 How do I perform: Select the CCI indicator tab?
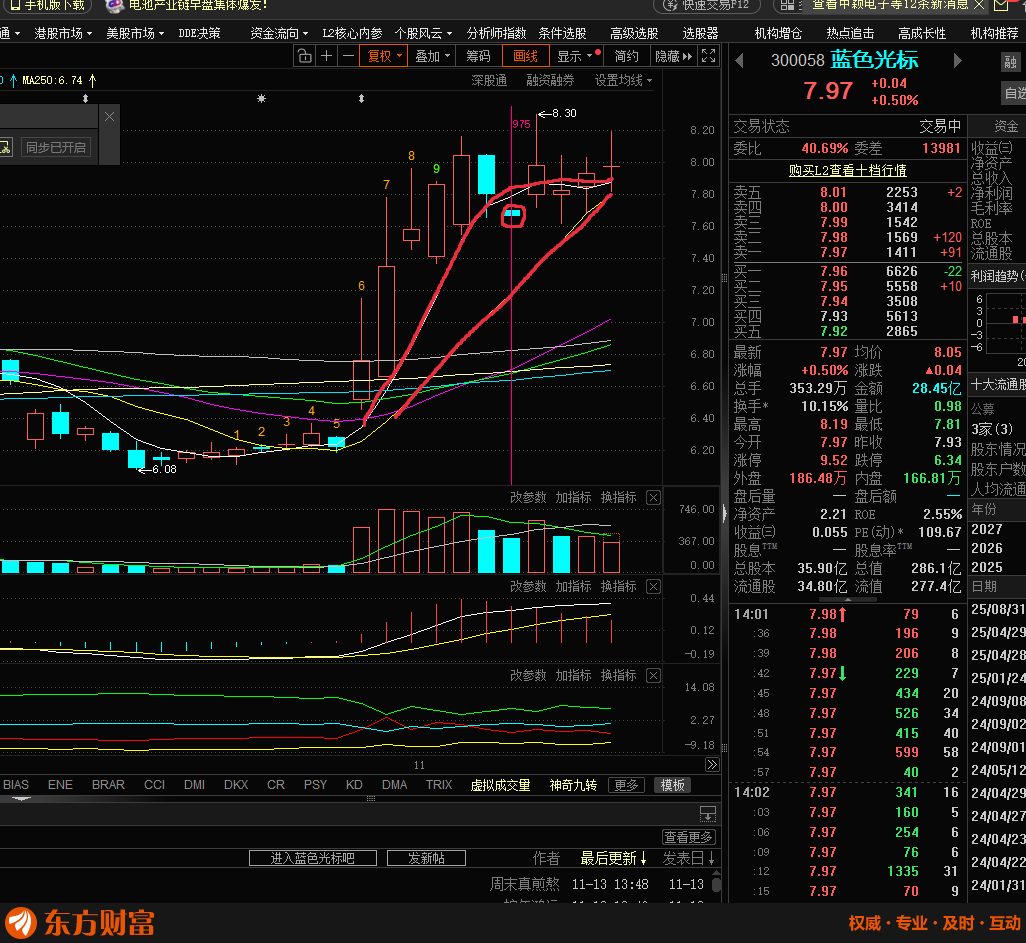point(154,785)
